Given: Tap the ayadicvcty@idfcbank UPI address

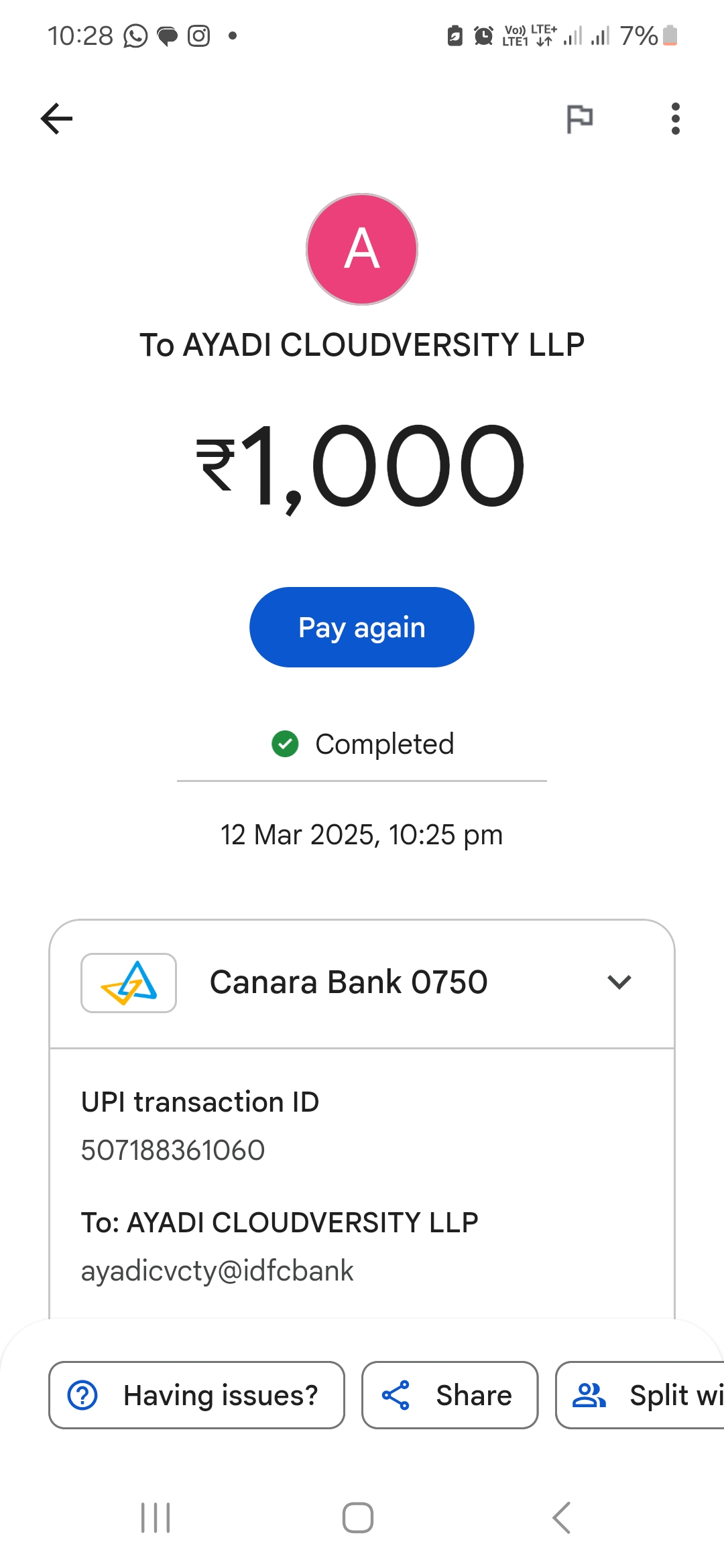Looking at the screenshot, I should click(217, 1271).
